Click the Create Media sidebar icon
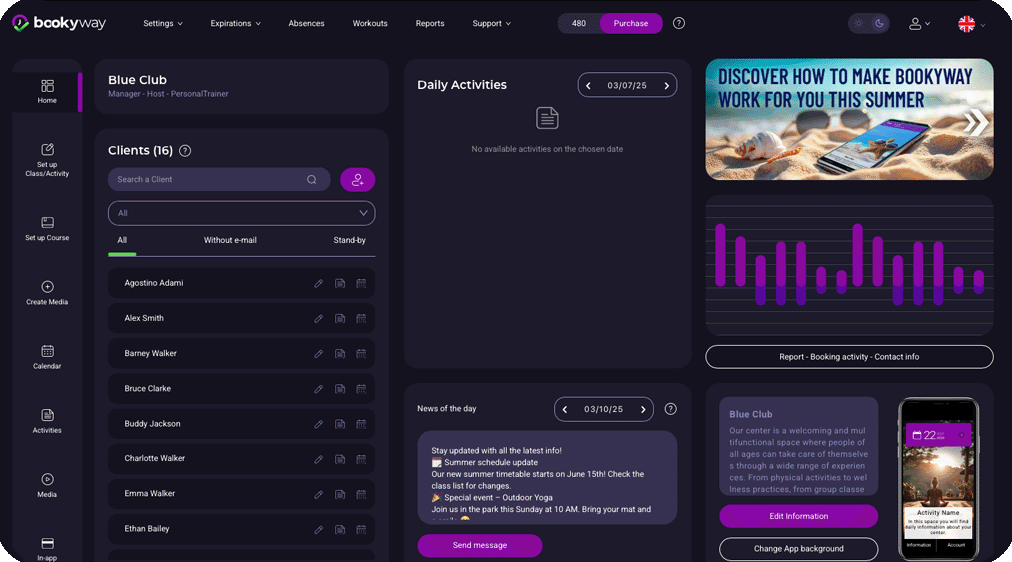1012x562 pixels. tap(47, 292)
